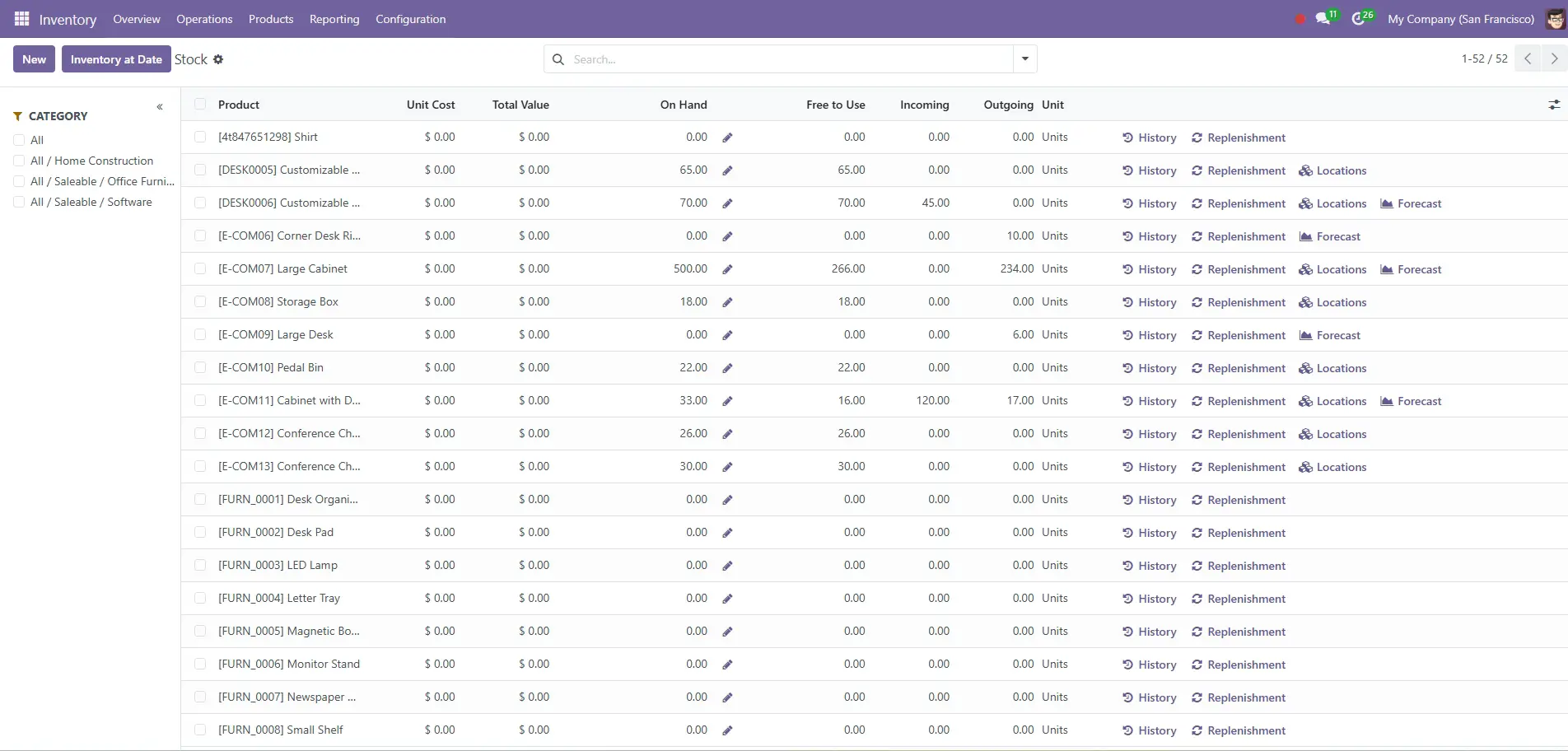Viewport: 1568px width, 751px height.
Task: Open the activities clock icon
Action: tap(1358, 19)
